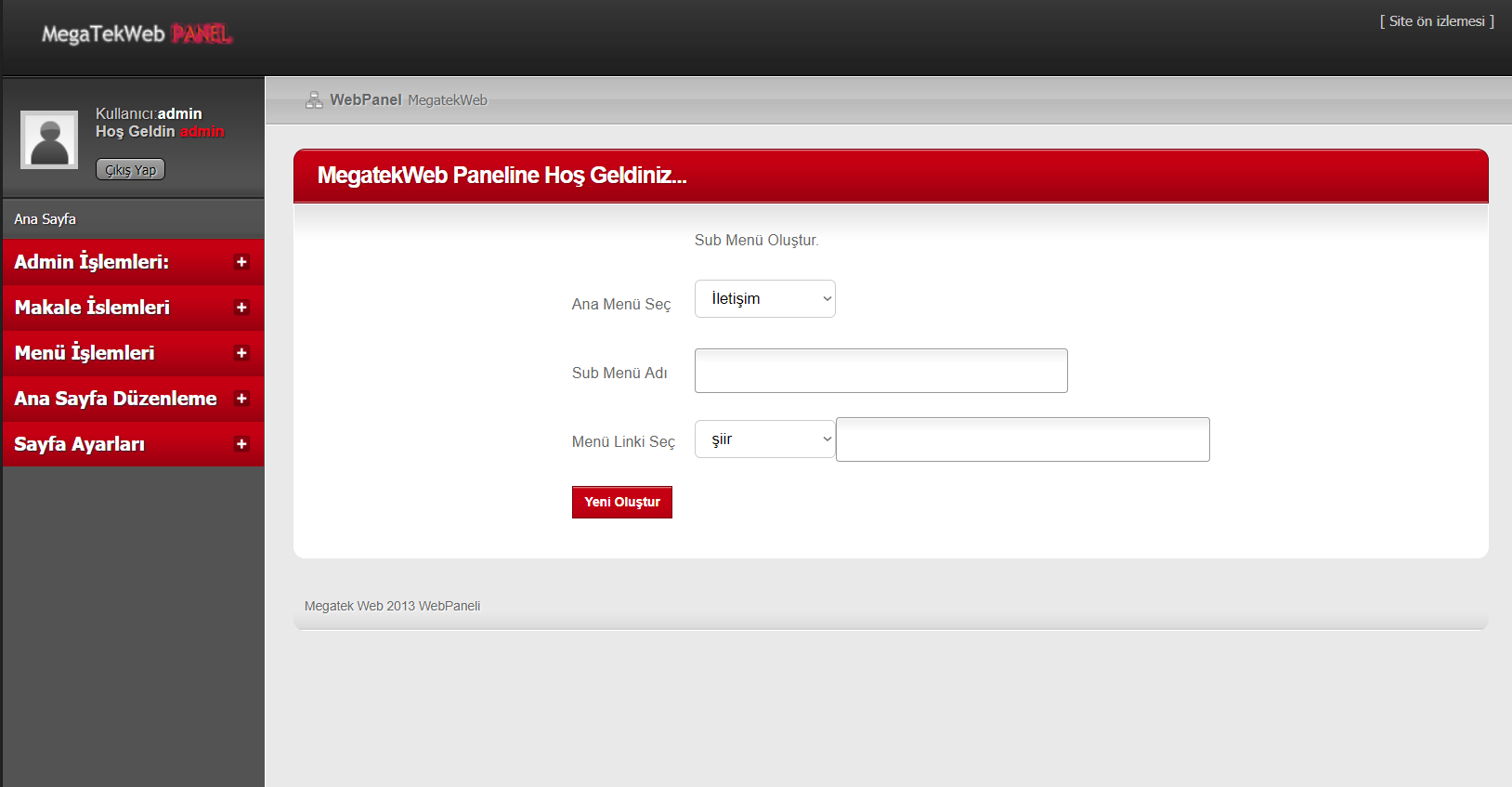Click plus icon beside Sayfa Ayarları

coord(241,444)
